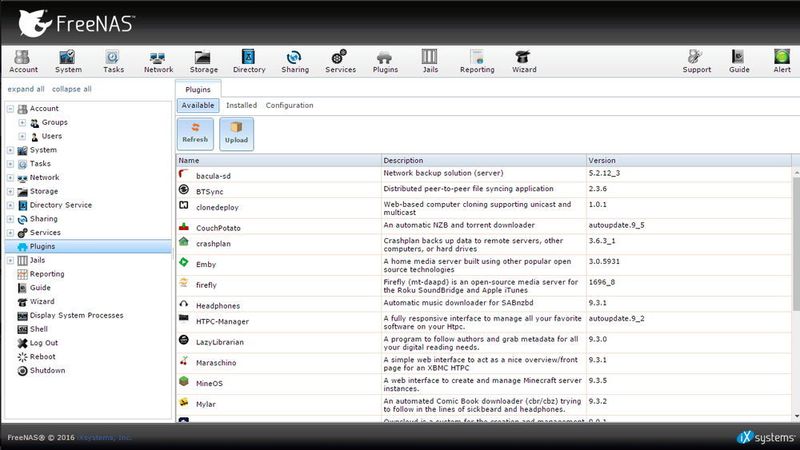The height and width of the screenshot is (450, 800).
Task: Switch to the Installed tab
Action: pyautogui.click(x=241, y=105)
